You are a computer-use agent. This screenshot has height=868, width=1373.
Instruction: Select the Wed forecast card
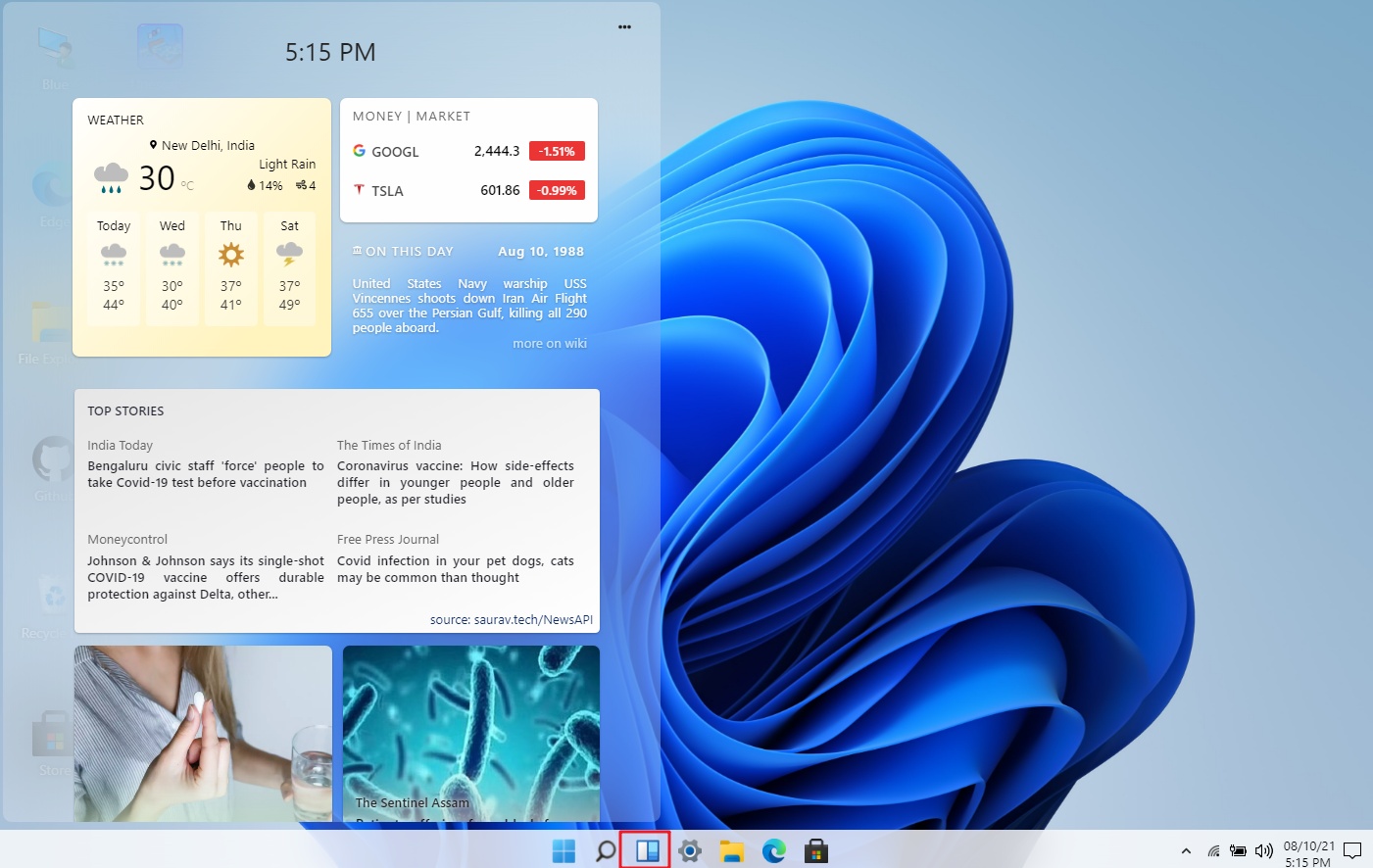[172, 269]
